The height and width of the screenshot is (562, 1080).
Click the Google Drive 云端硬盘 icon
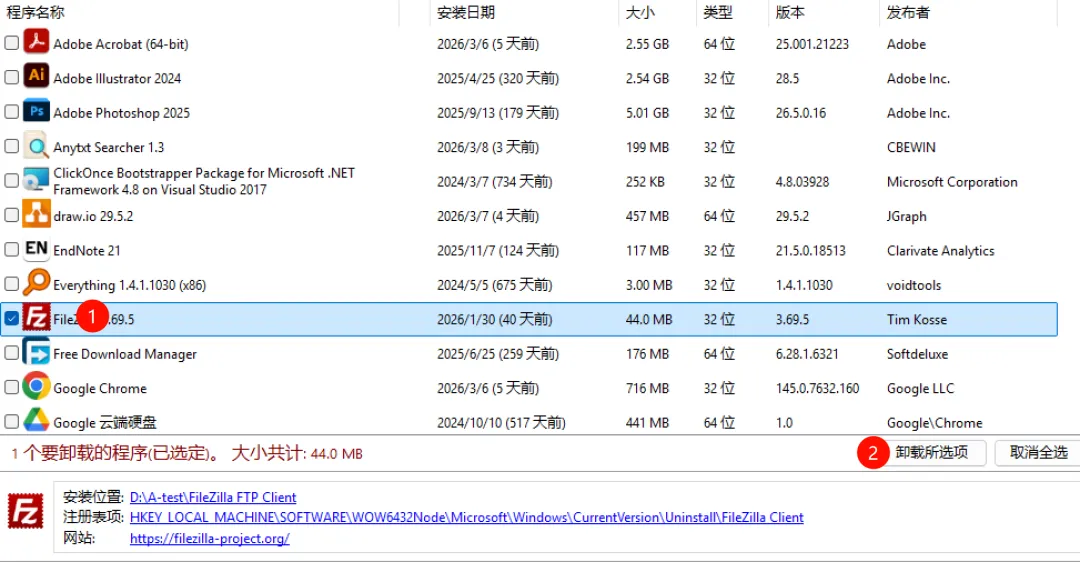pyautogui.click(x=36, y=420)
